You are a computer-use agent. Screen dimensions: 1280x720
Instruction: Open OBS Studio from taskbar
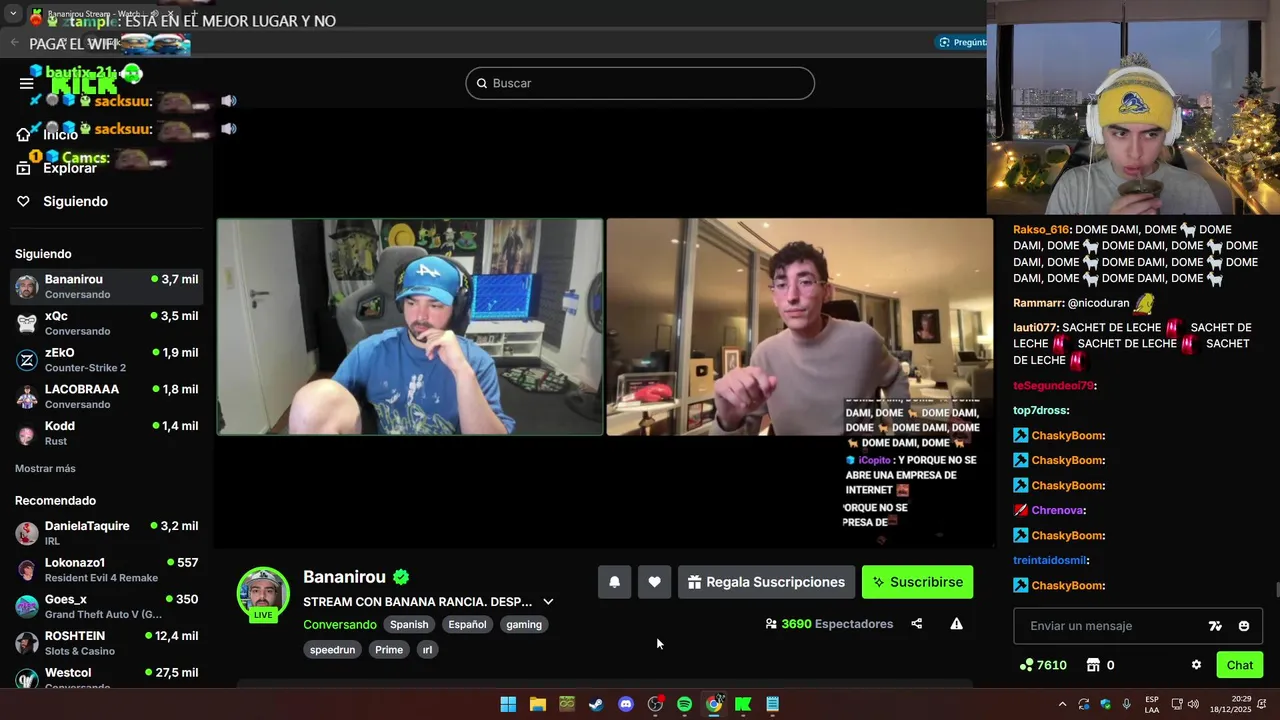tap(655, 704)
